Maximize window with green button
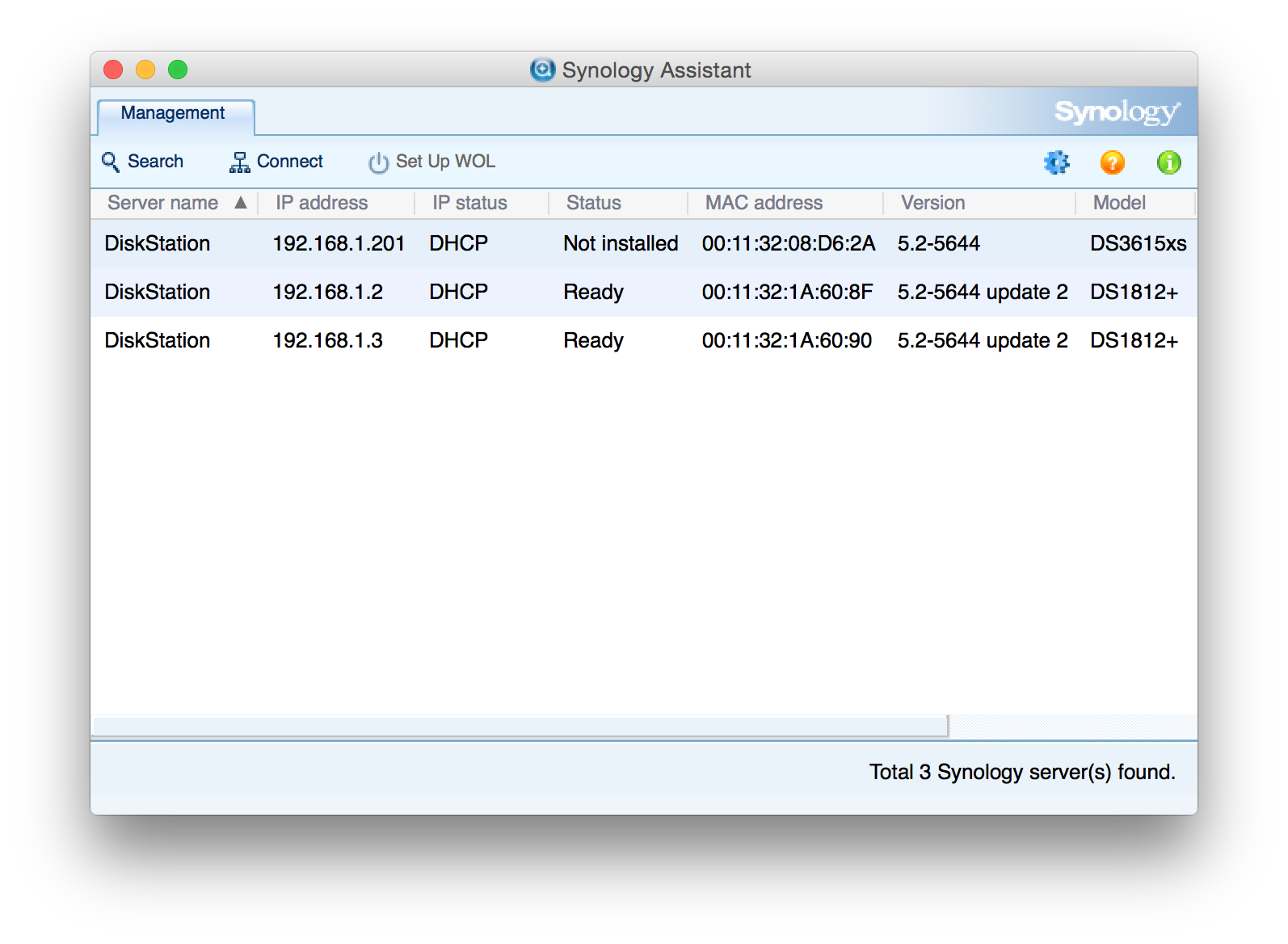This screenshot has height=944, width=1288. [178, 70]
